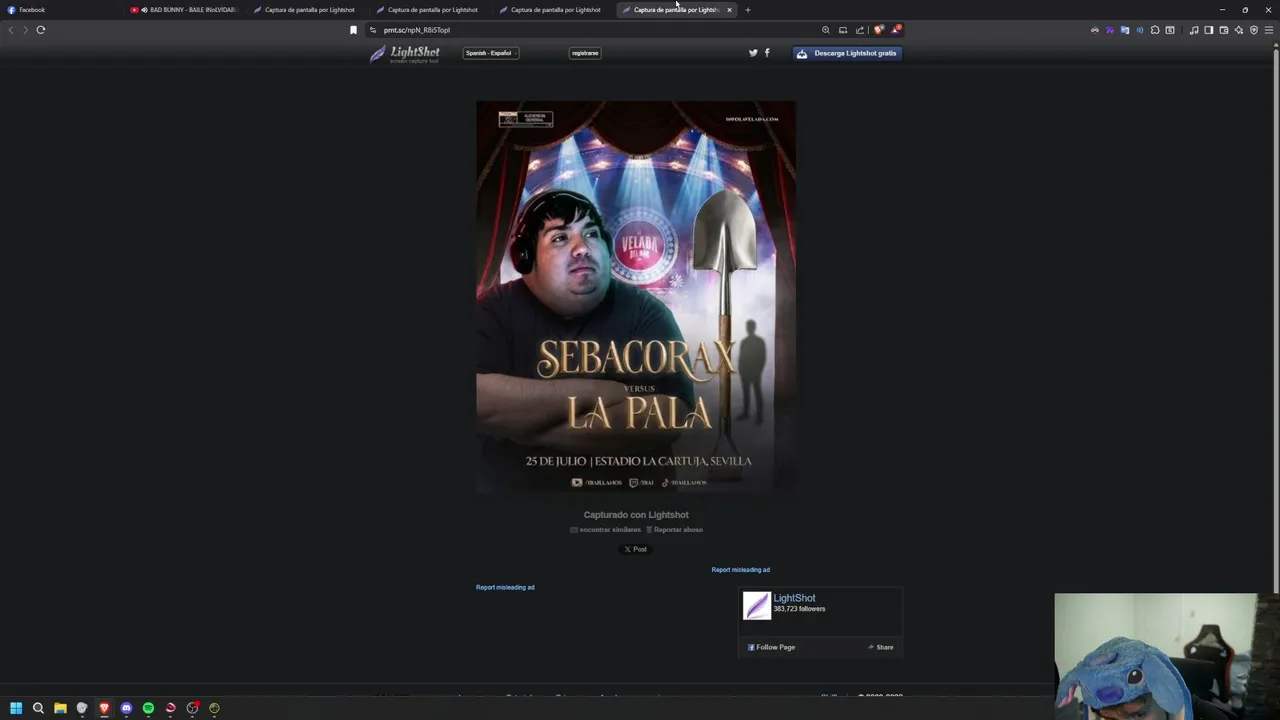Open the Spanish - Español language dropdown
This screenshot has height=720, width=1280.
click(491, 53)
